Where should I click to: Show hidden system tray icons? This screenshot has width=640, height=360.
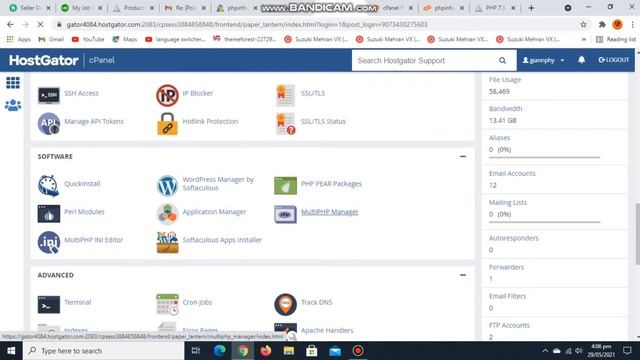545,351
